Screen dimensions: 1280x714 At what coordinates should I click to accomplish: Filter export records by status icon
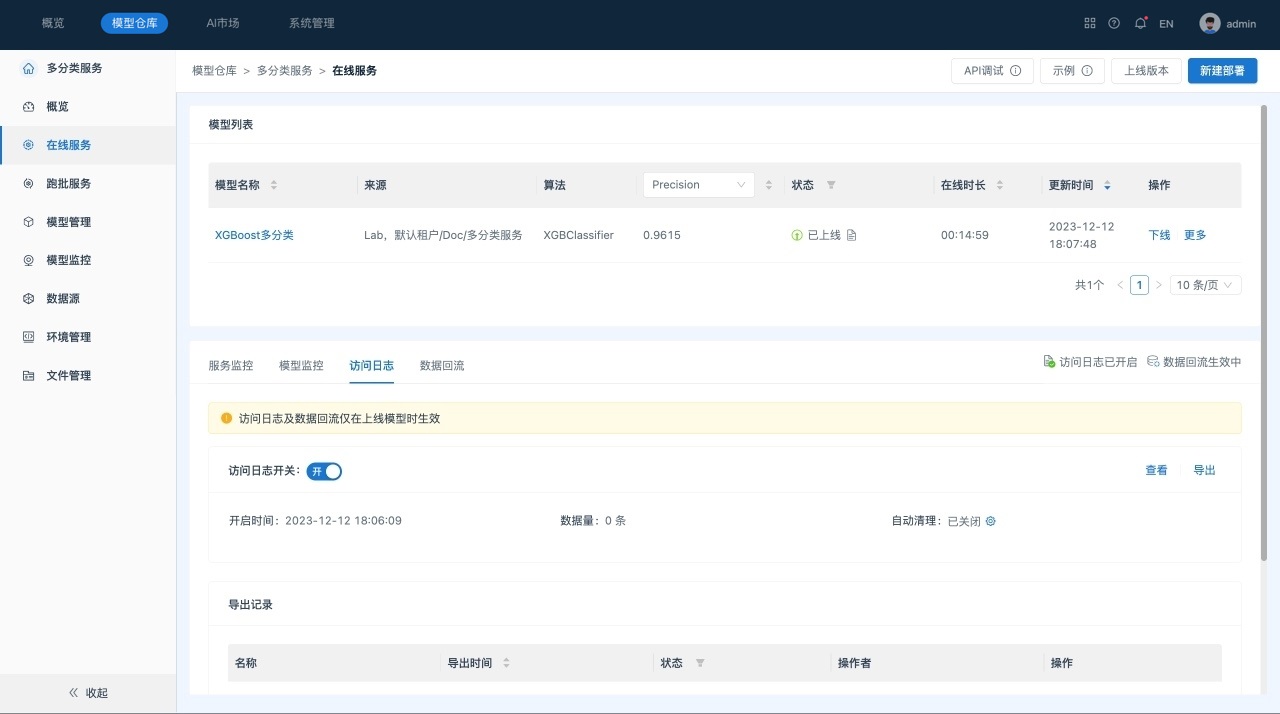[x=700, y=663]
